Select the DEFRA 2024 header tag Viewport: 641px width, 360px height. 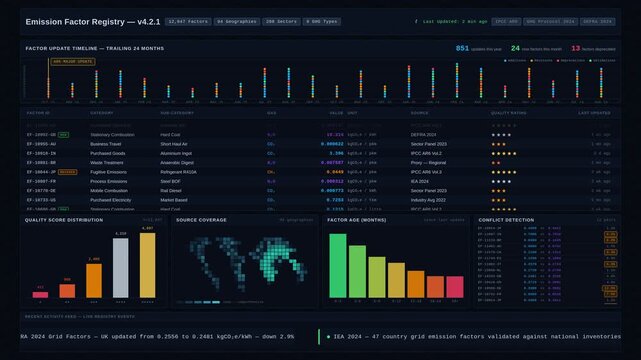click(x=597, y=22)
